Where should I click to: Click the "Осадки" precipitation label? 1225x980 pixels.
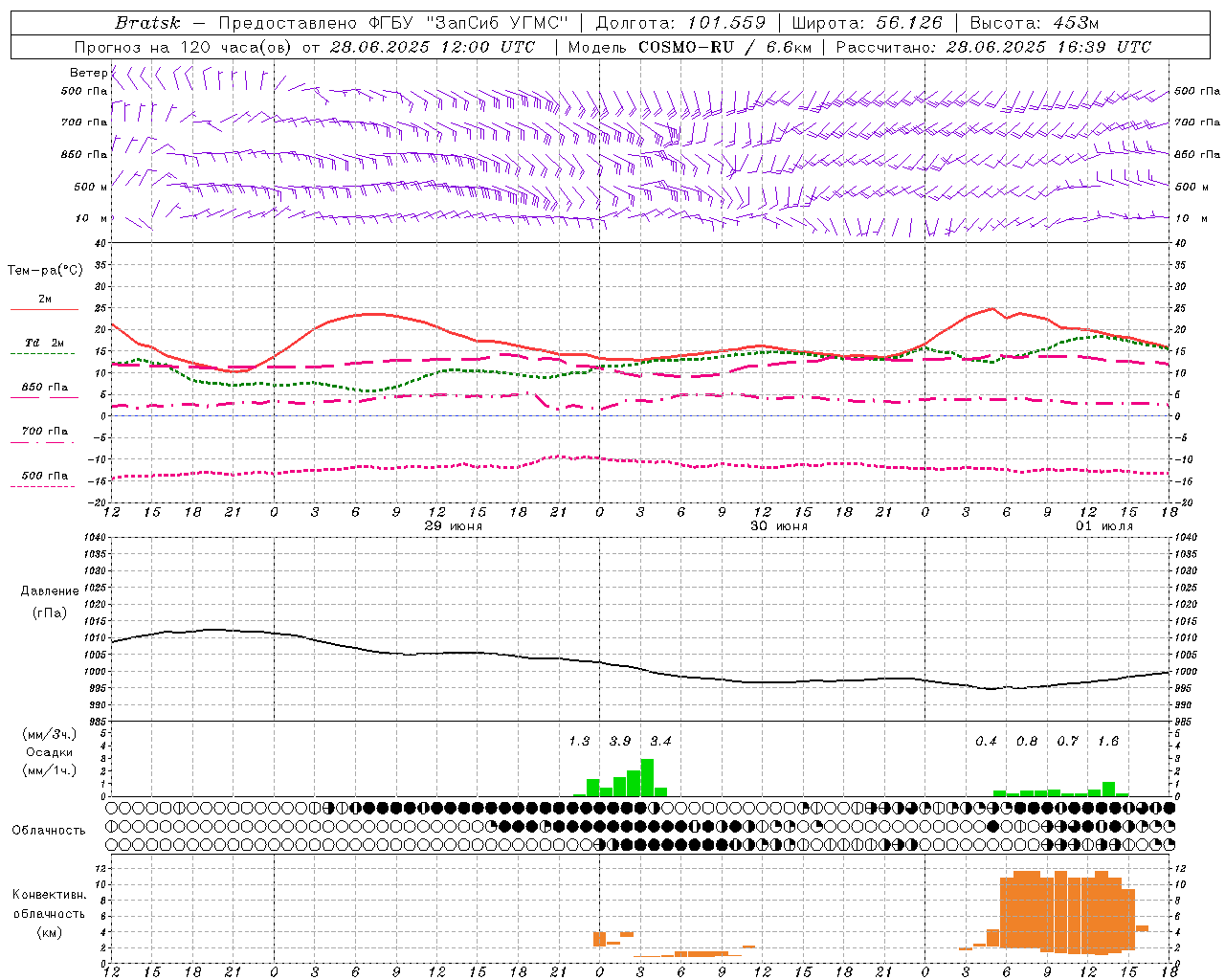click(x=49, y=752)
